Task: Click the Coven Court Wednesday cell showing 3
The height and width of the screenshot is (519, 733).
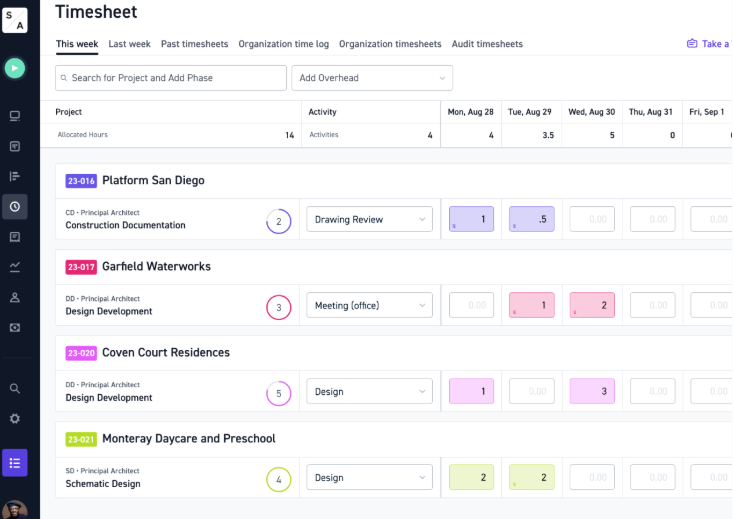Action: click(x=592, y=391)
